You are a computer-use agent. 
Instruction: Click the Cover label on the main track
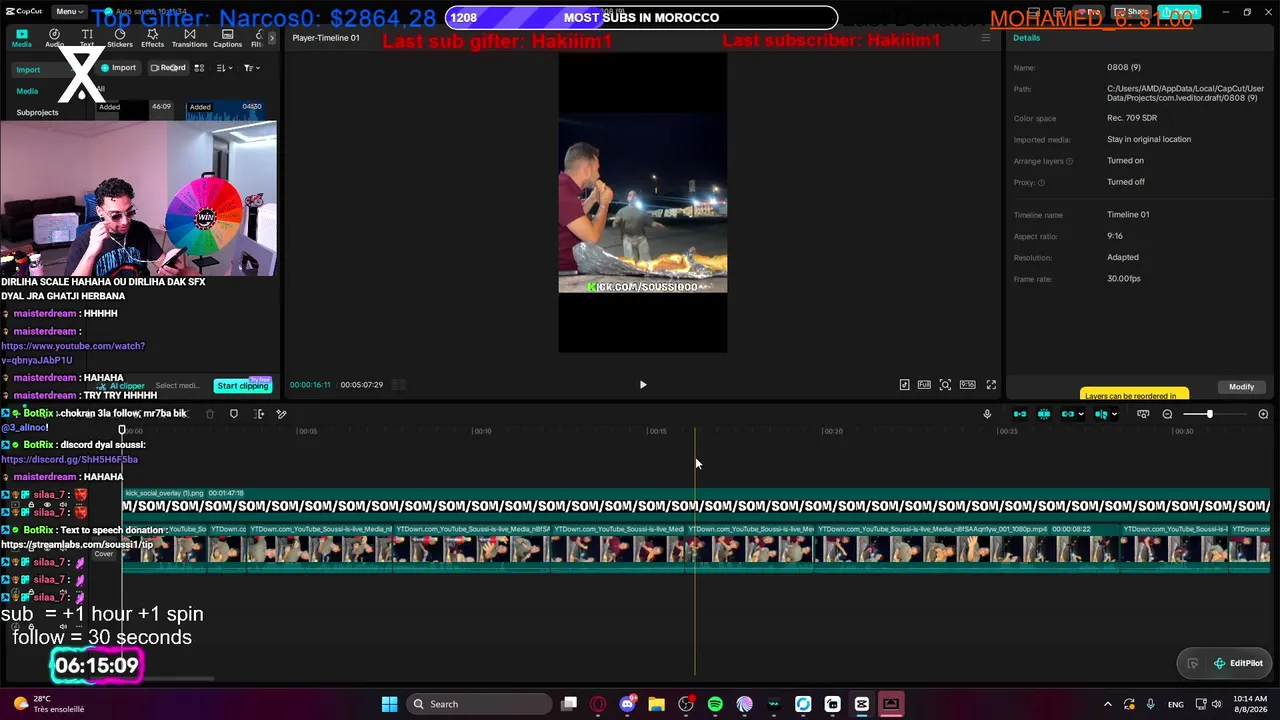[x=104, y=554]
